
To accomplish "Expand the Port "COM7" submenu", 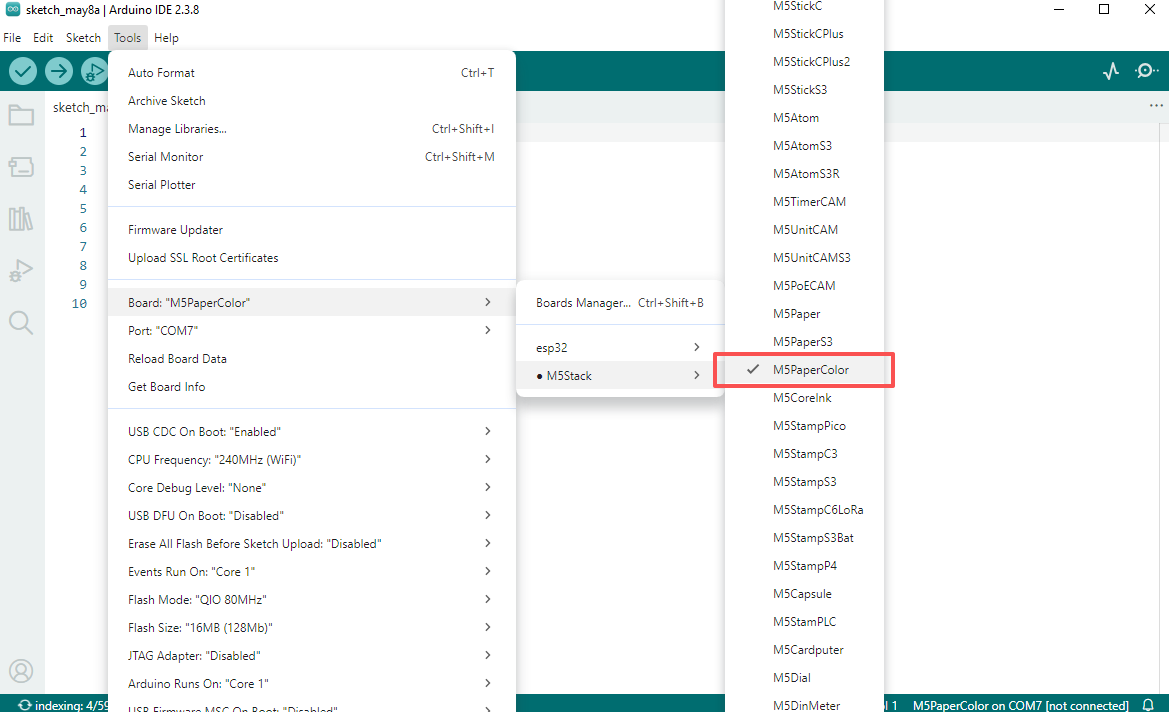I will (x=312, y=330).
